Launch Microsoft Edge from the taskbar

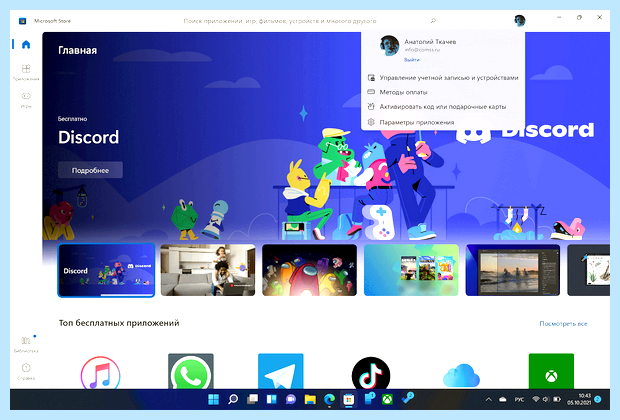point(329,399)
